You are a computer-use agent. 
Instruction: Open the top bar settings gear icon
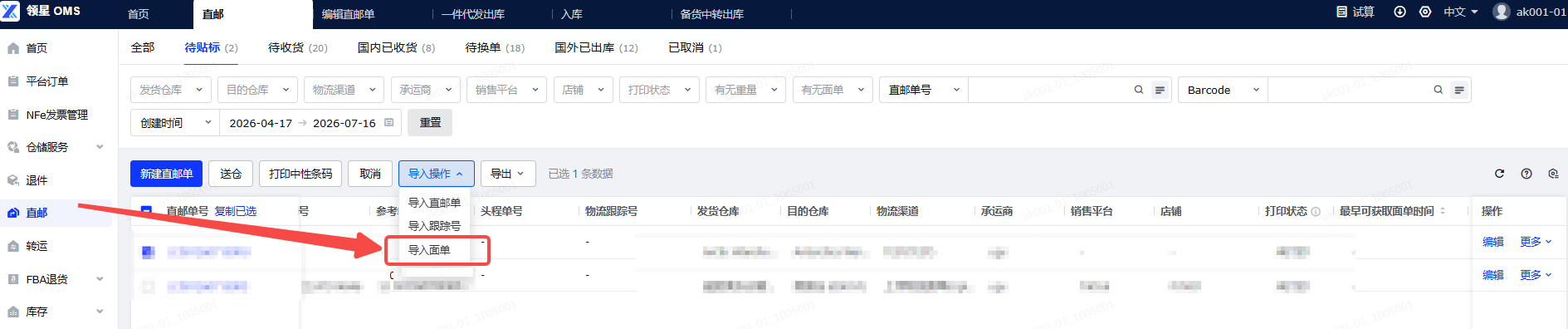[1425, 12]
